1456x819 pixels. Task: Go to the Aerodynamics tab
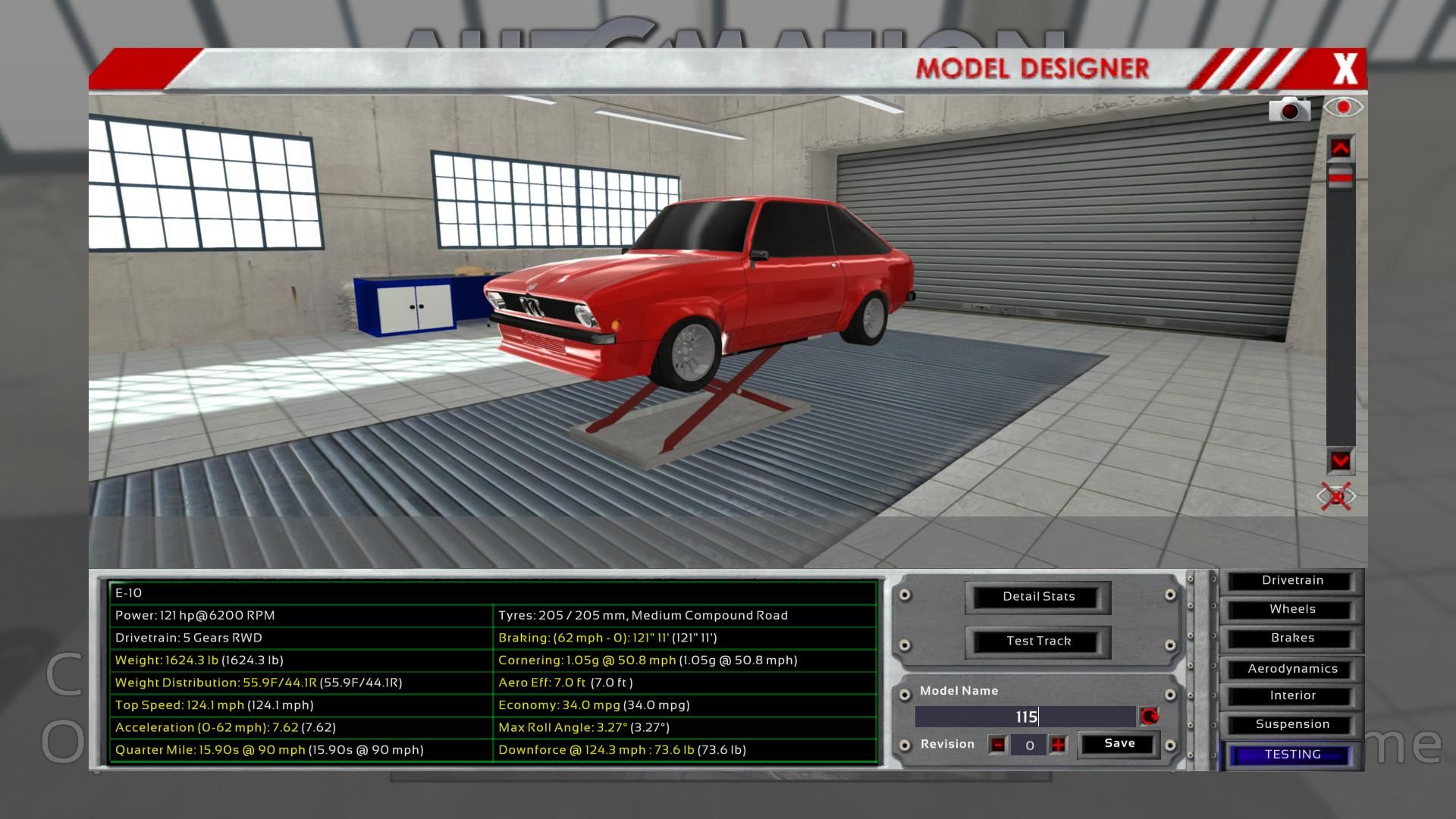click(1291, 669)
